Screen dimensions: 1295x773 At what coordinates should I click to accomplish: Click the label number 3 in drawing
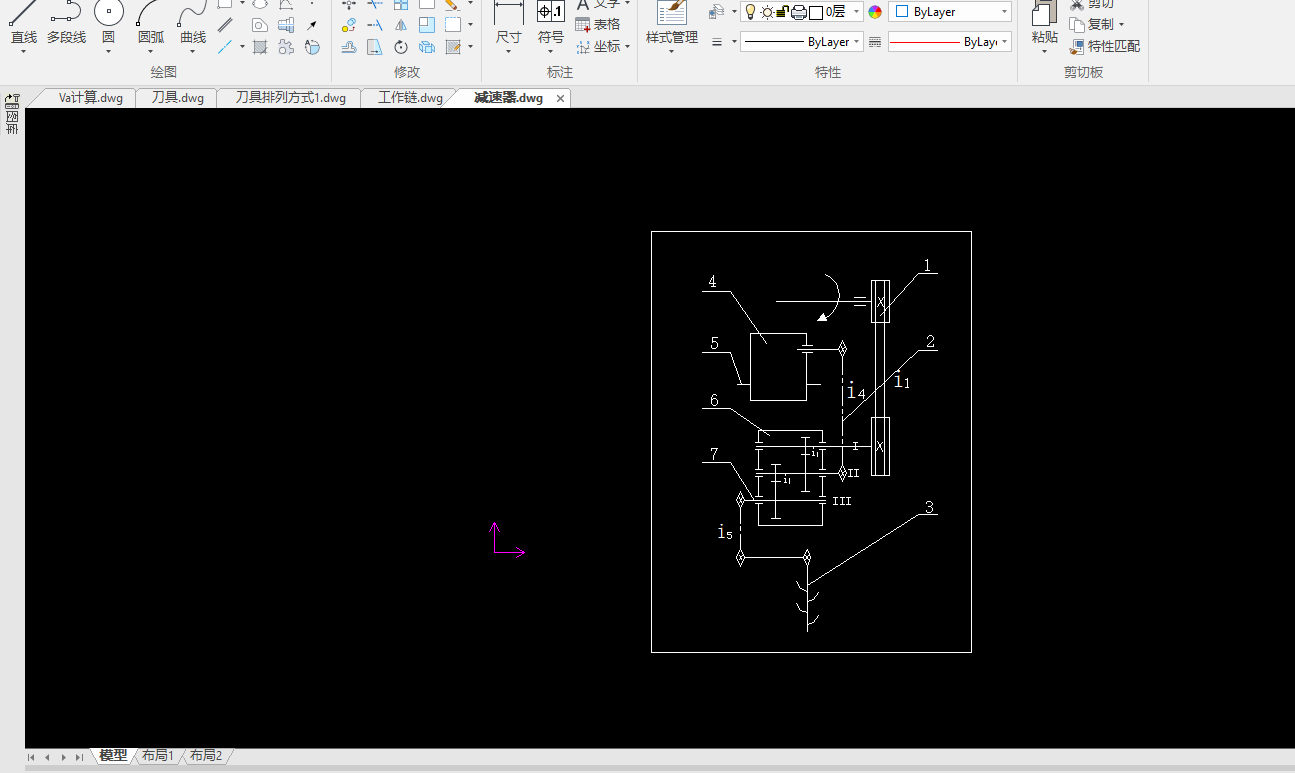pyautogui.click(x=929, y=507)
